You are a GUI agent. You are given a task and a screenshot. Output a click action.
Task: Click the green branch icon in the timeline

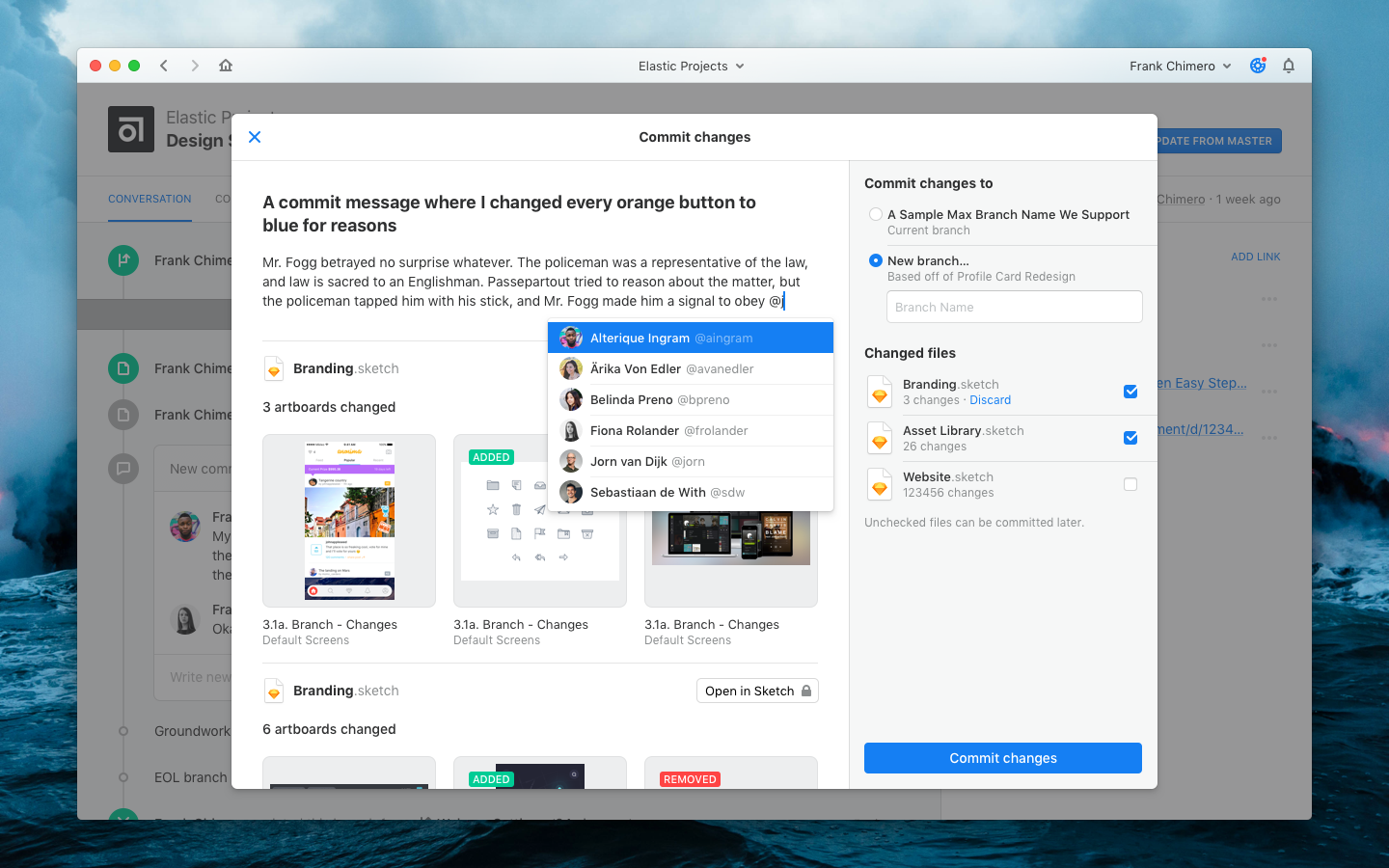(123, 259)
